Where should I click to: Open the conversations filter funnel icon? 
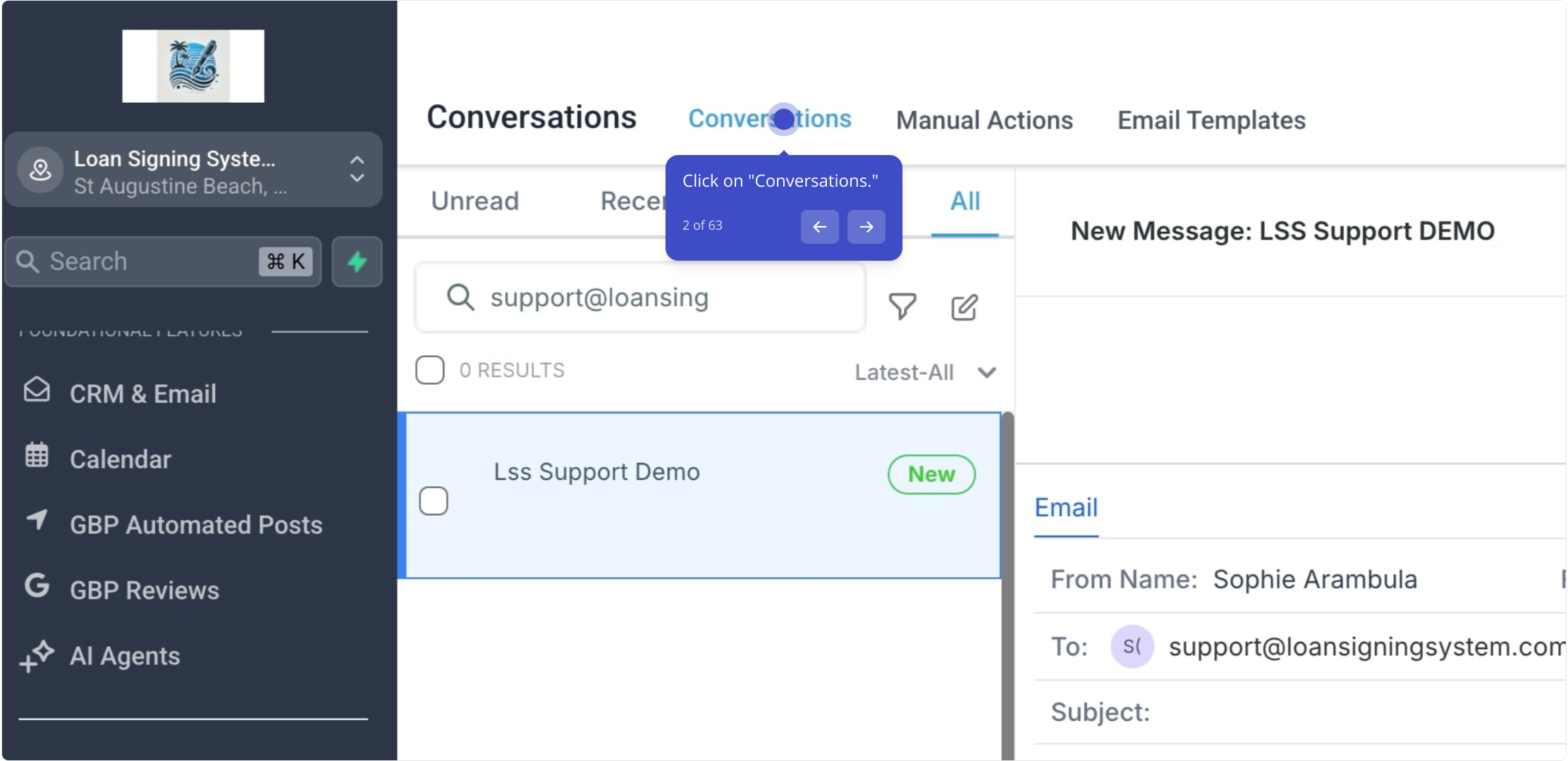(902, 307)
